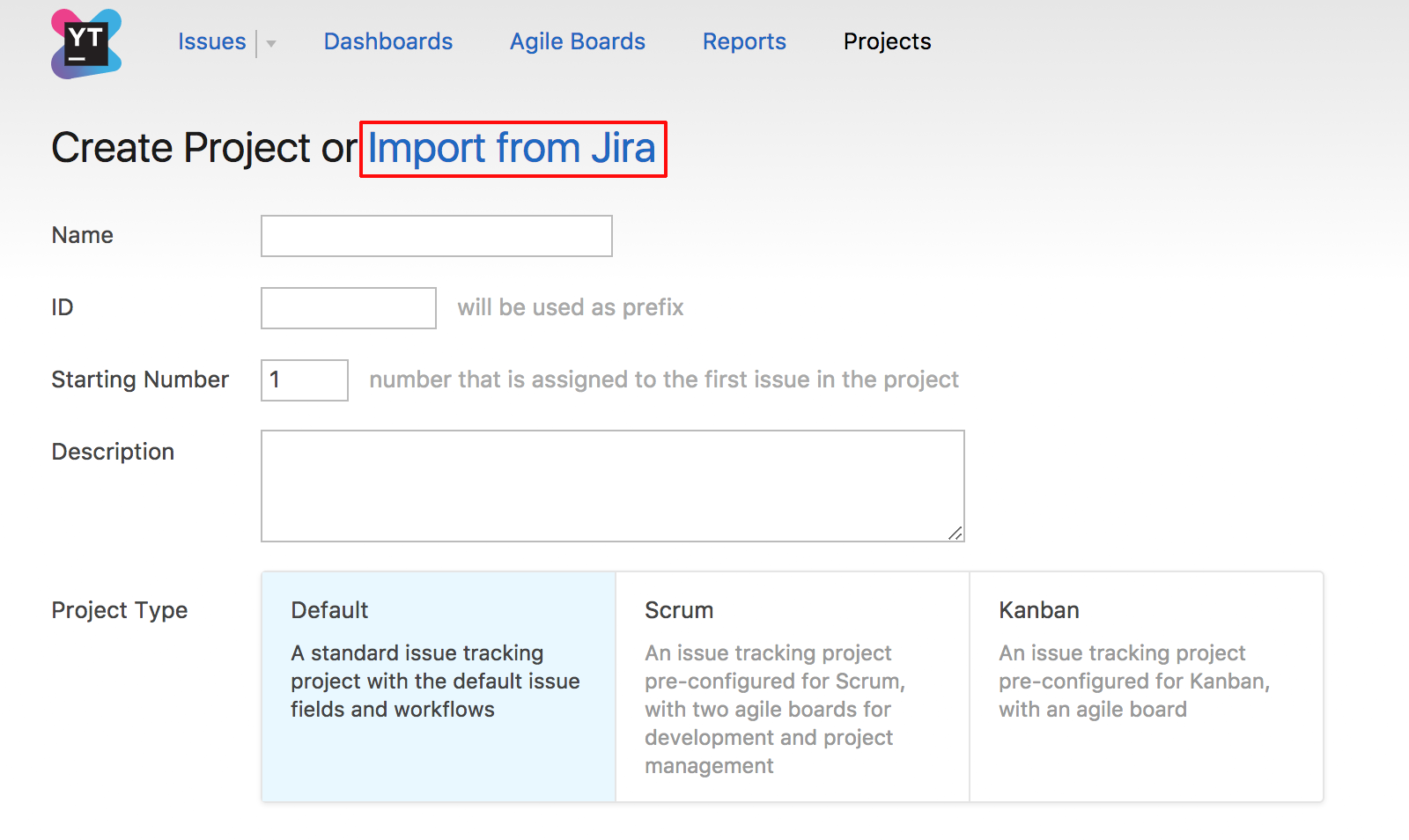This screenshot has width=1409, height=840.
Task: Select the Starting Number field
Action: (305, 380)
